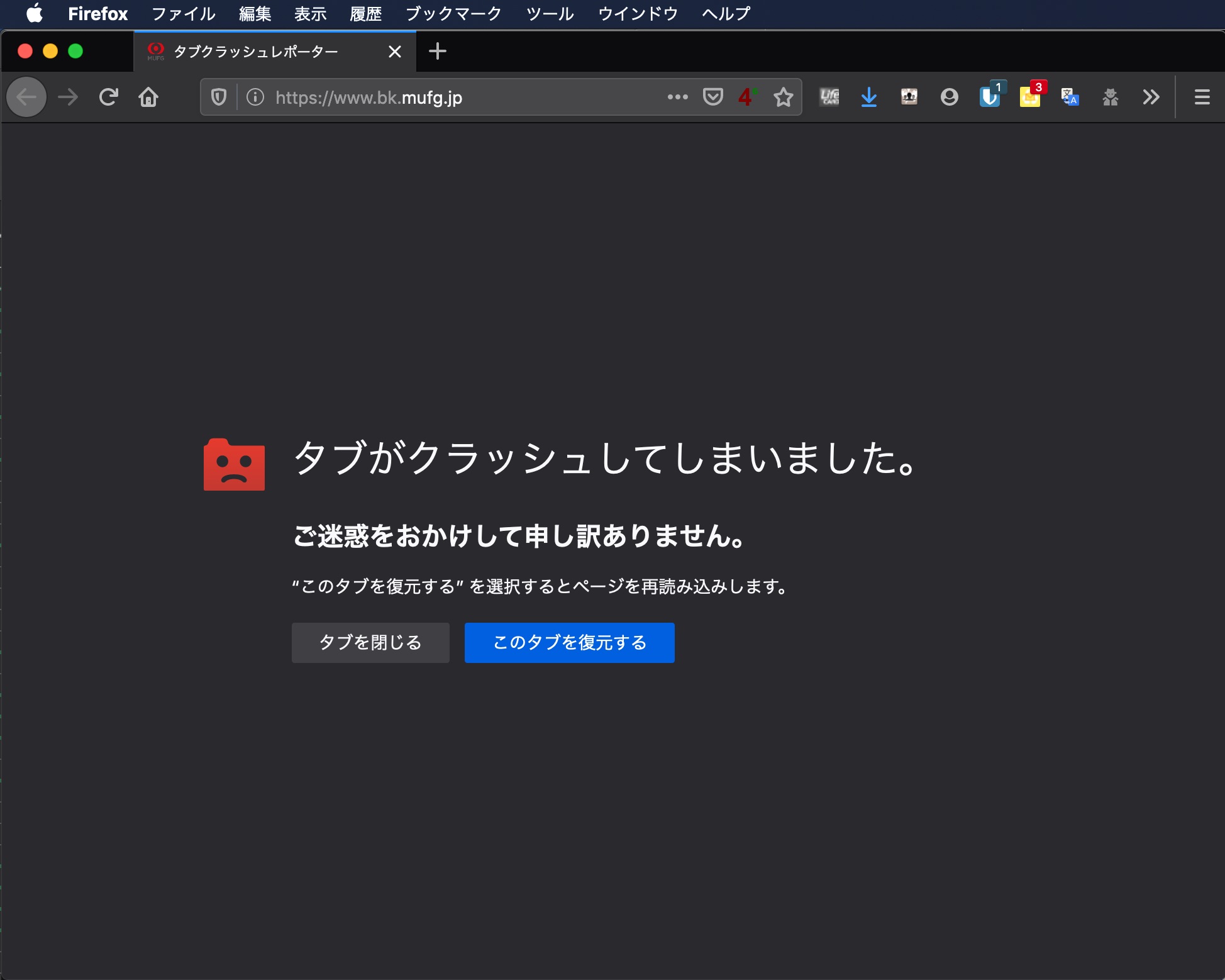Open page actions three-dot menu
This screenshot has width=1225, height=980.
(x=677, y=97)
